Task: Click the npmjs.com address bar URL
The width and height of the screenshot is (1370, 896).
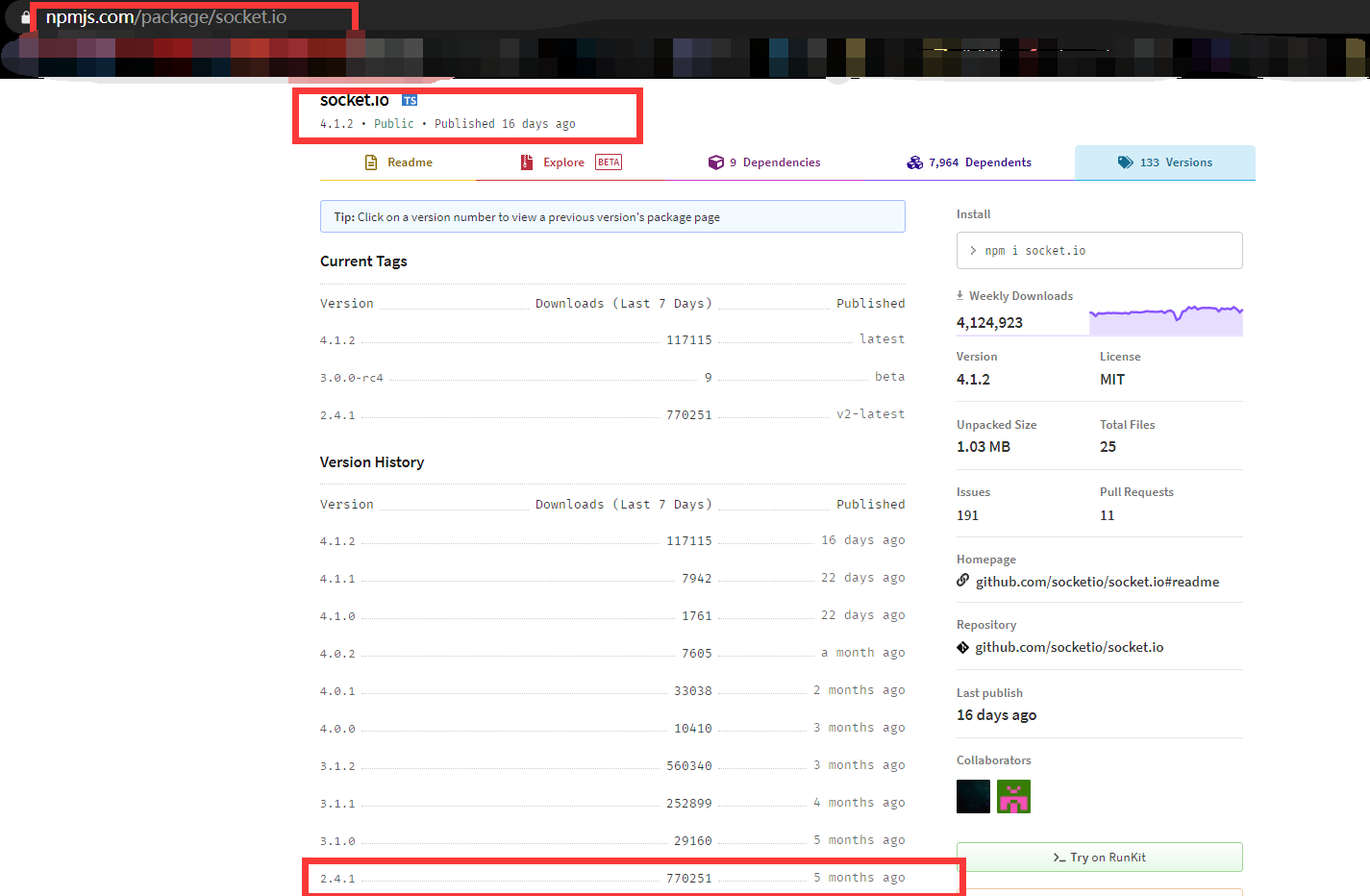Action: coord(166,17)
